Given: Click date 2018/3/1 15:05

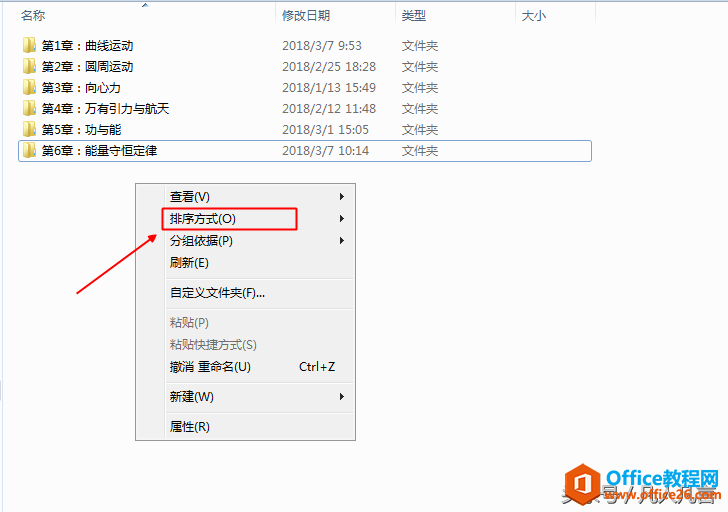Looking at the screenshot, I should click(325, 130).
